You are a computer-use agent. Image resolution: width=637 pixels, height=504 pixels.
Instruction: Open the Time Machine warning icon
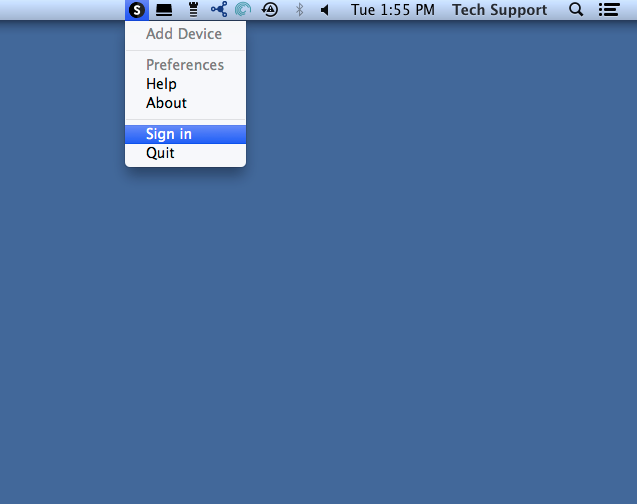(270, 10)
